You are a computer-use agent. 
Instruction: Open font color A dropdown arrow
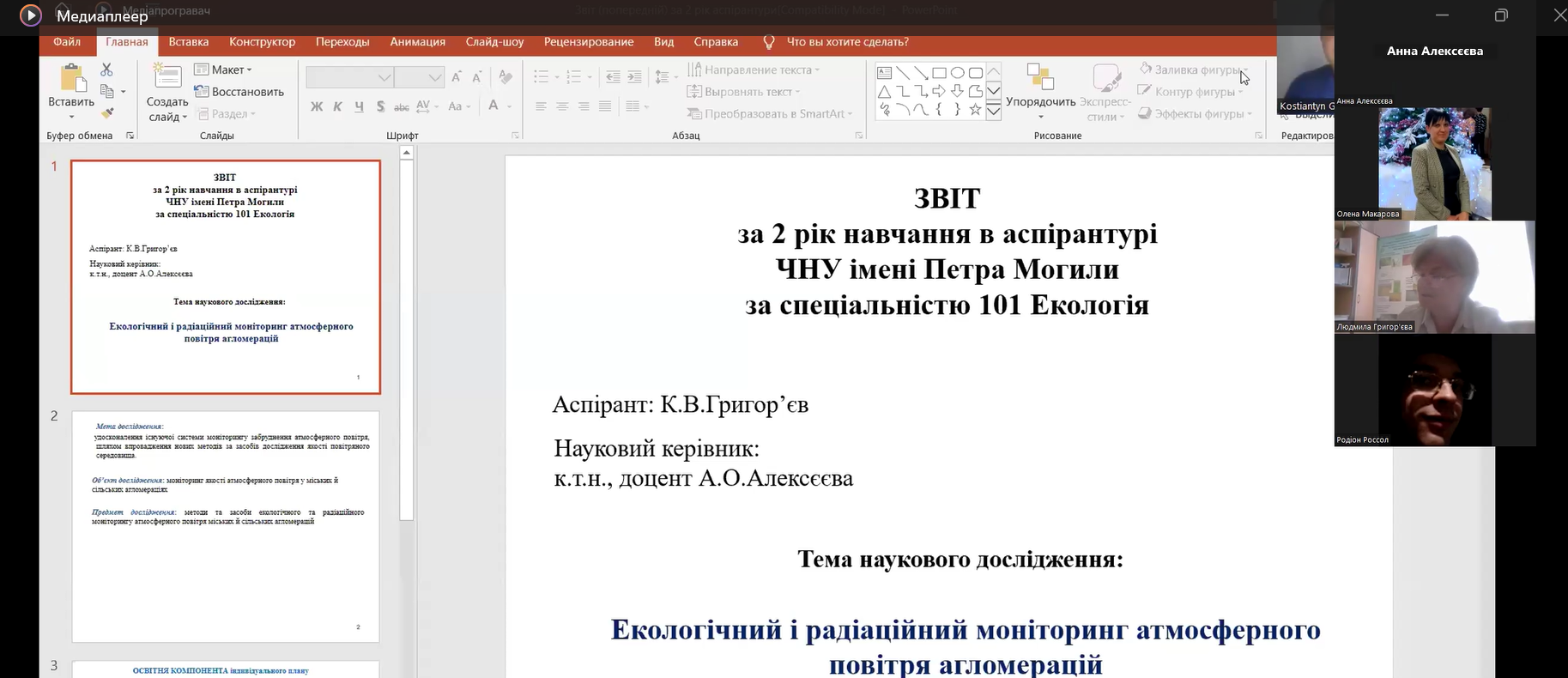coord(510,106)
